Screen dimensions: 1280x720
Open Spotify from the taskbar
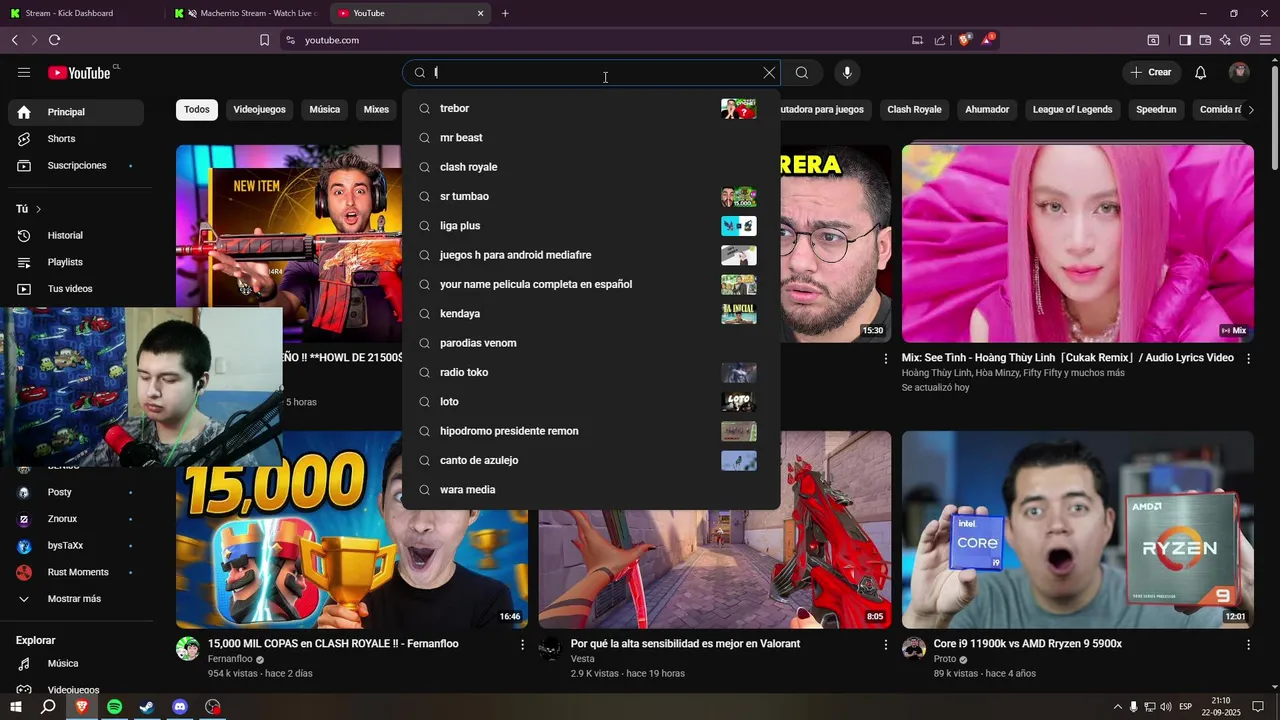[x=114, y=707]
